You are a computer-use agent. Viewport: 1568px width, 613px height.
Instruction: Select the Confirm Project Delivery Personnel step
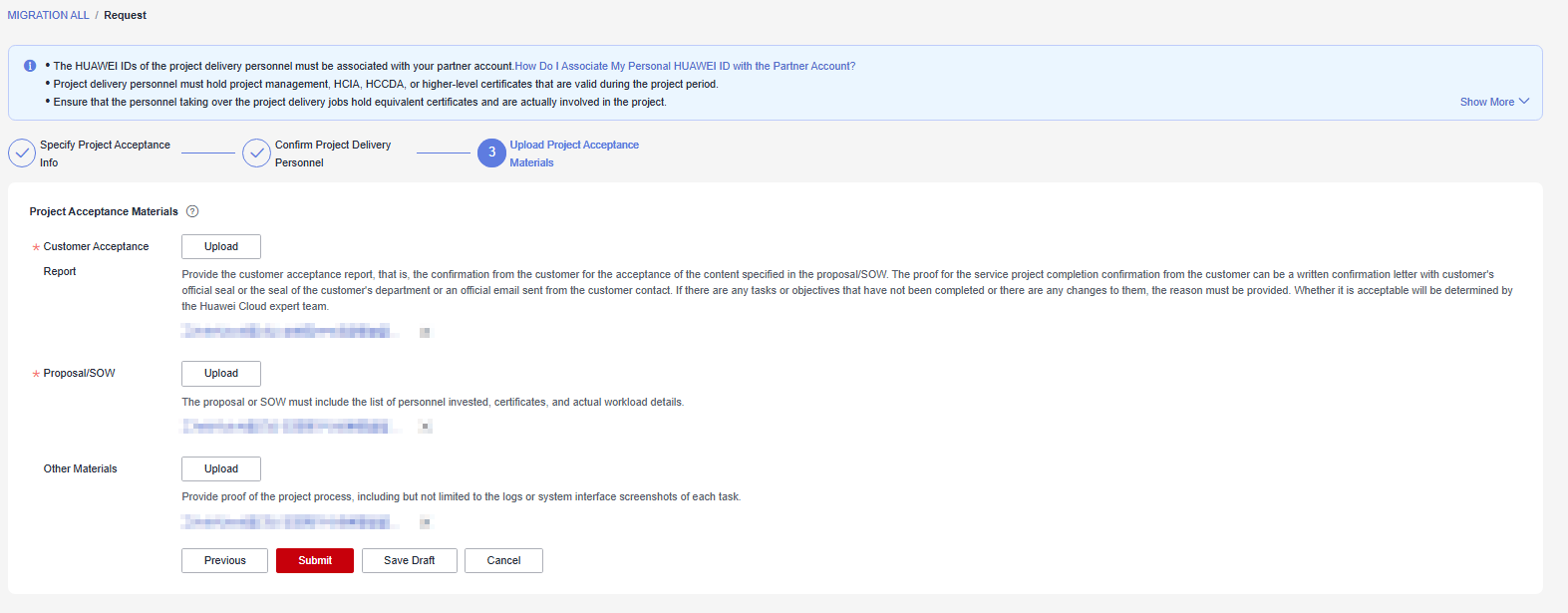pos(332,153)
